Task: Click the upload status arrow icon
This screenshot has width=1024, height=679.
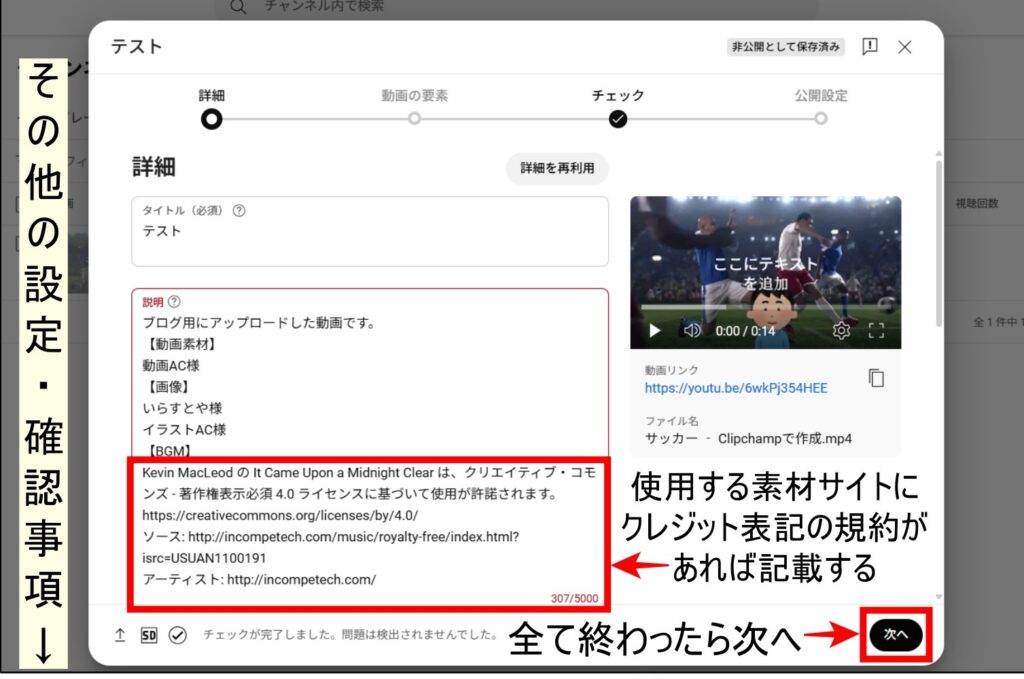Action: point(120,635)
